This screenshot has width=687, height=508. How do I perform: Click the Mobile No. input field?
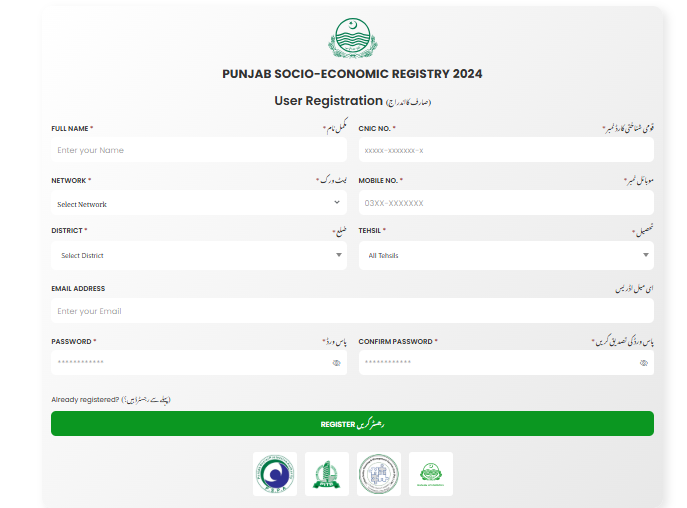(x=506, y=203)
